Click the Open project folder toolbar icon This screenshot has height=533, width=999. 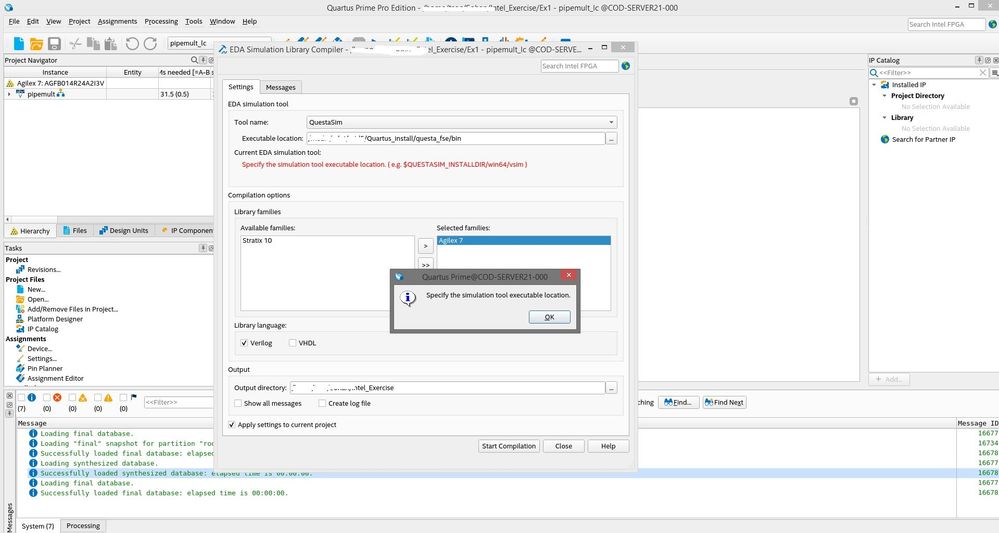[x=37, y=44]
